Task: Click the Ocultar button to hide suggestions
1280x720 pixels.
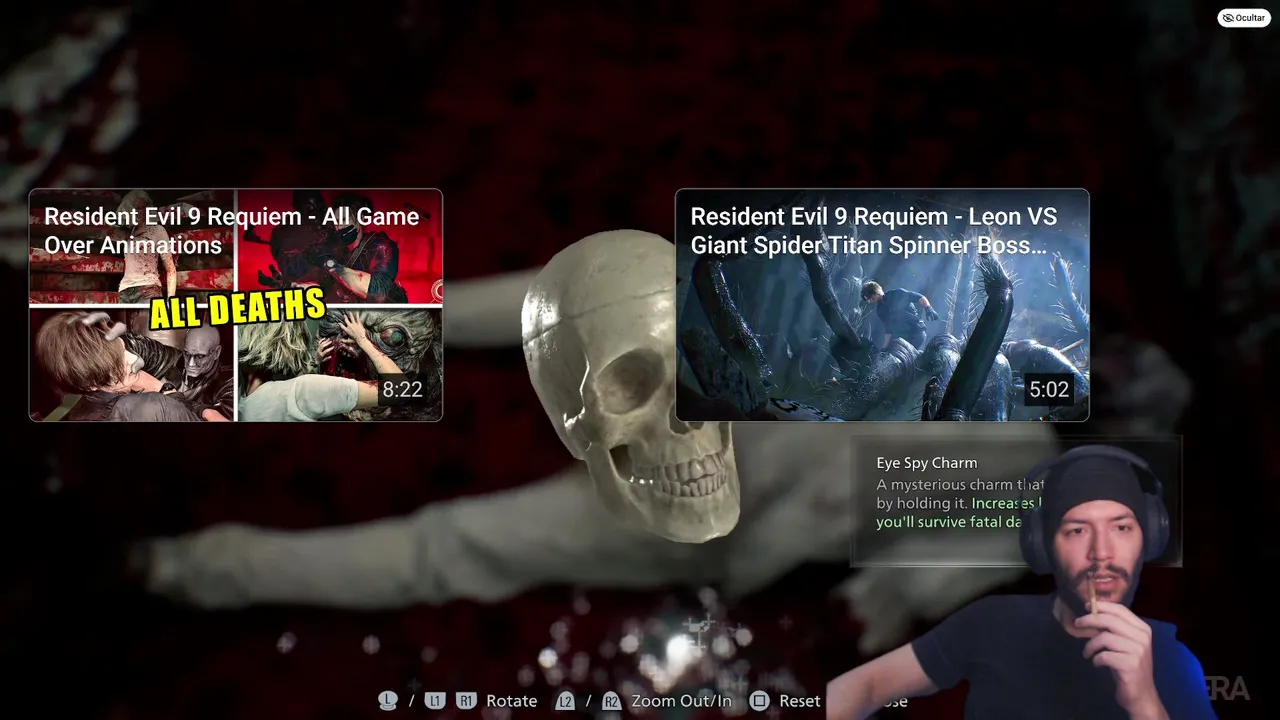Action: (1244, 17)
